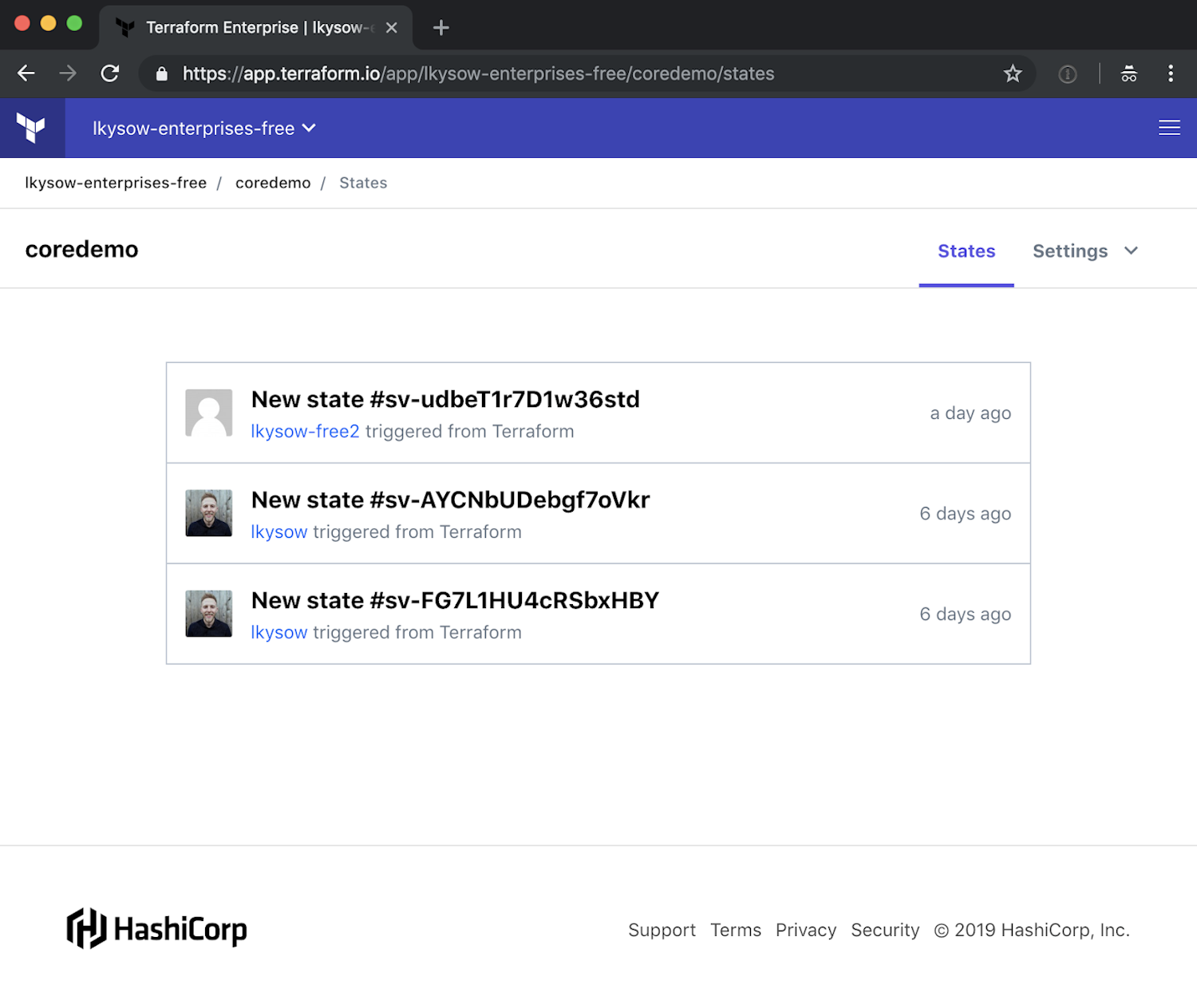This screenshot has height=1008, width=1197.
Task: Open the Support link in the footer
Action: (662, 929)
